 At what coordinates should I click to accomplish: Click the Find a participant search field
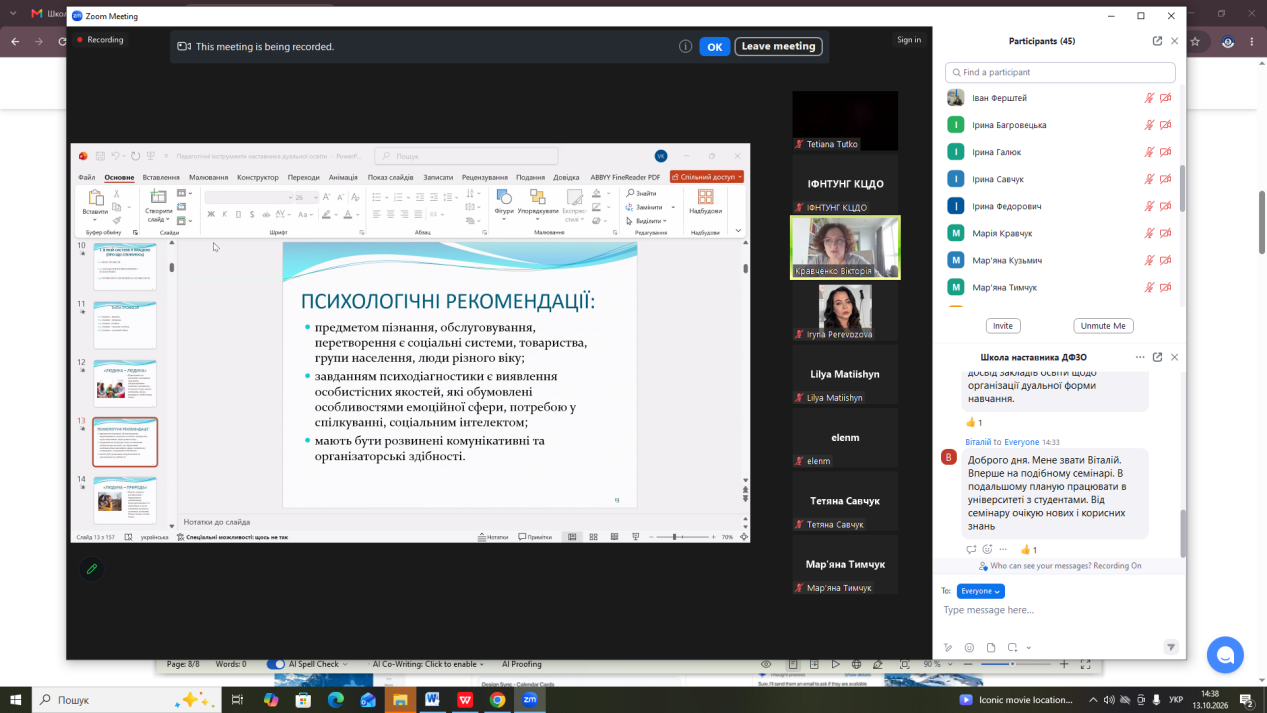pyautogui.click(x=1060, y=72)
